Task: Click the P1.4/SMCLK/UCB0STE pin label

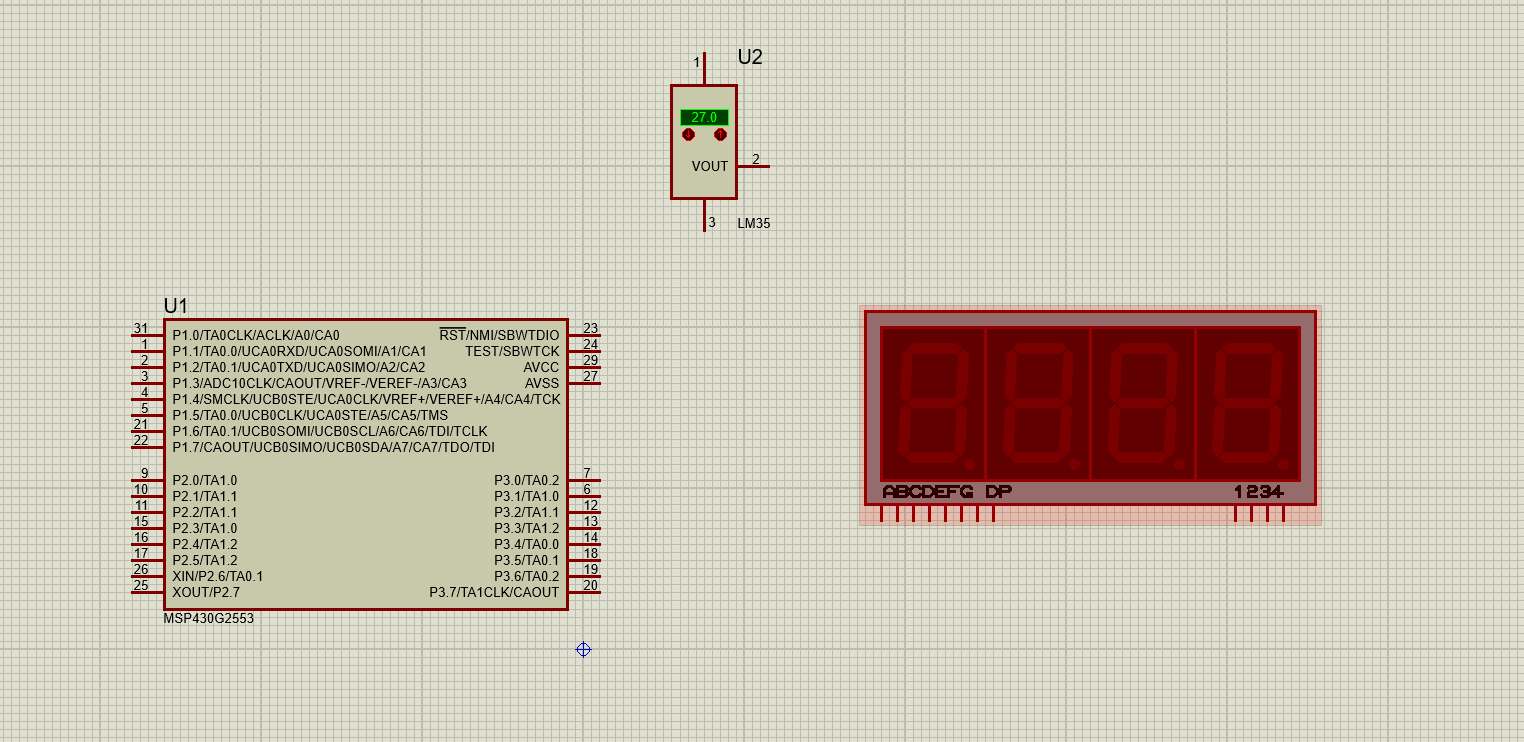Action: point(366,399)
